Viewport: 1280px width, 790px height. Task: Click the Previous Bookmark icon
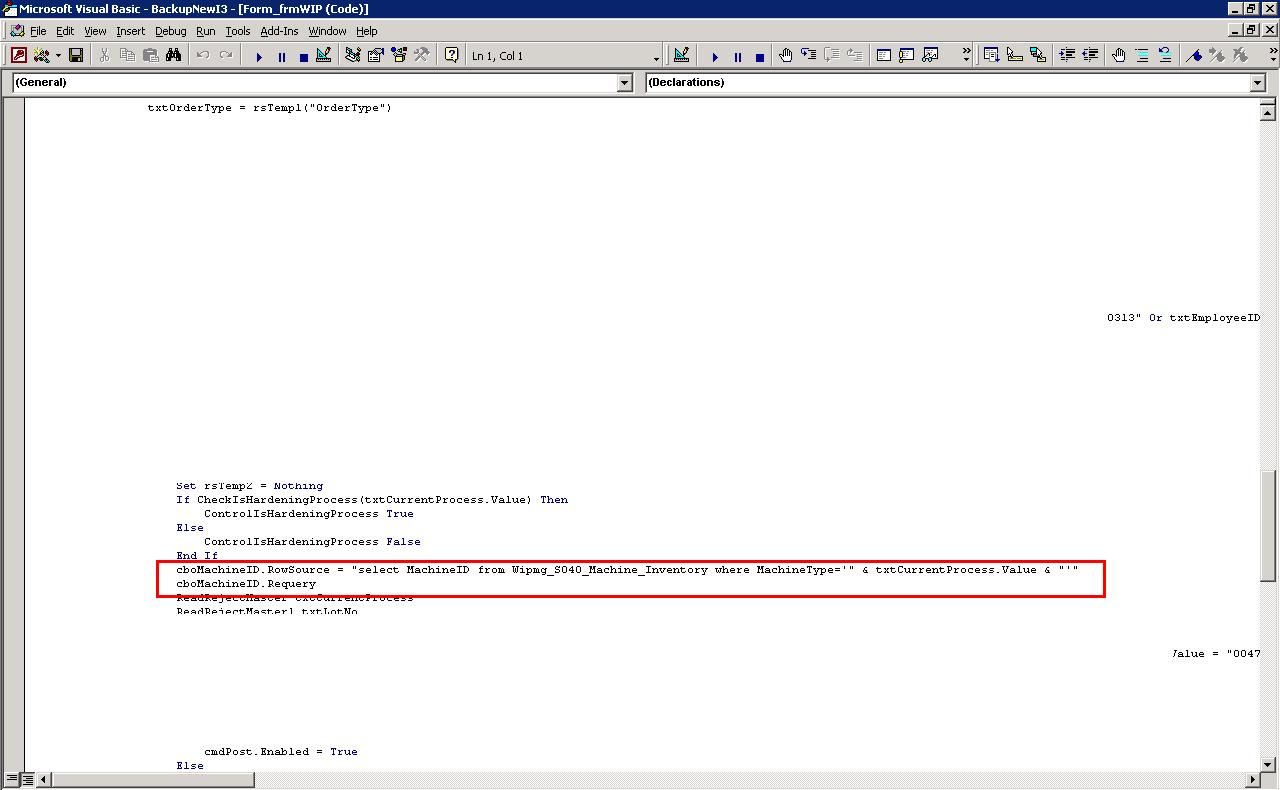[x=1240, y=56]
